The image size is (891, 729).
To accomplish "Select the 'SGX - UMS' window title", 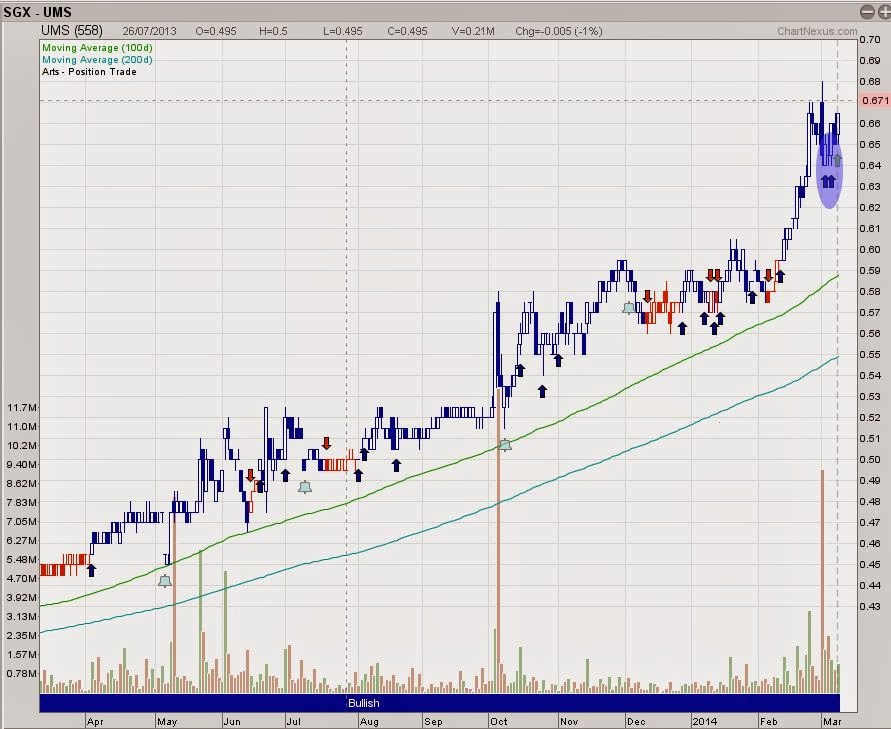I will [x=38, y=12].
